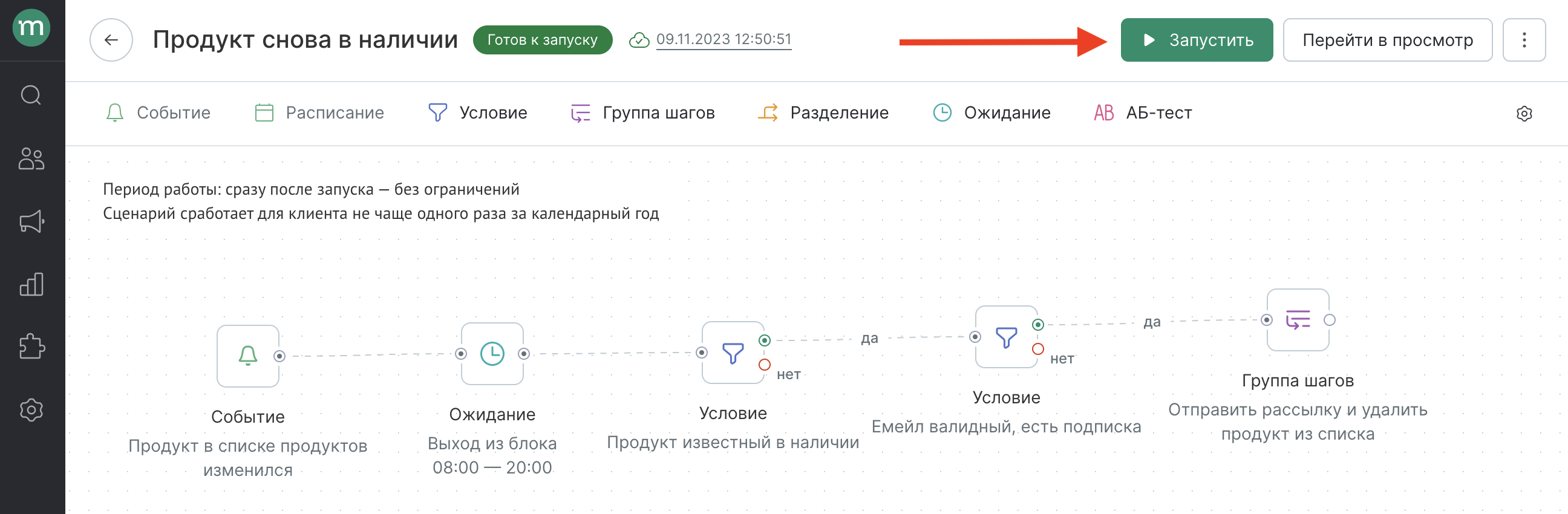Viewport: 1568px width, 514px height.
Task: Click green "да" output of first condition node
Action: 765,340
